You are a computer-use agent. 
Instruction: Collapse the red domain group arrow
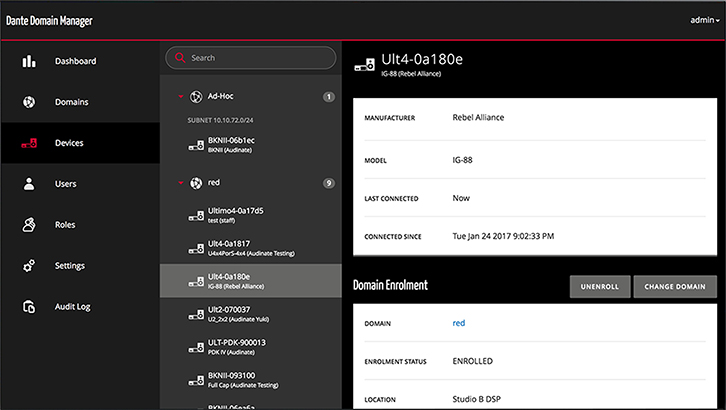click(181, 183)
